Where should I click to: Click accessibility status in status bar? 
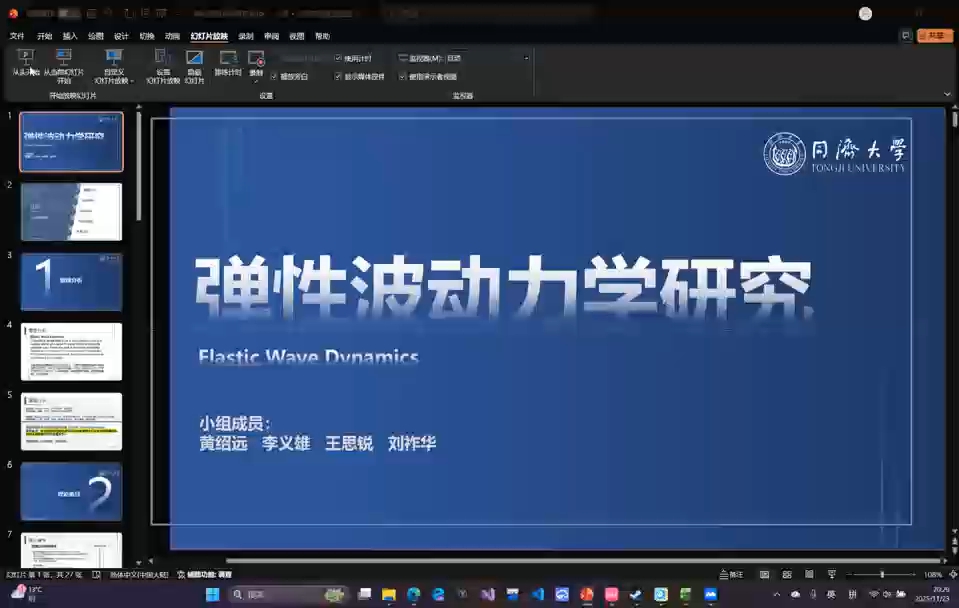click(x=204, y=574)
